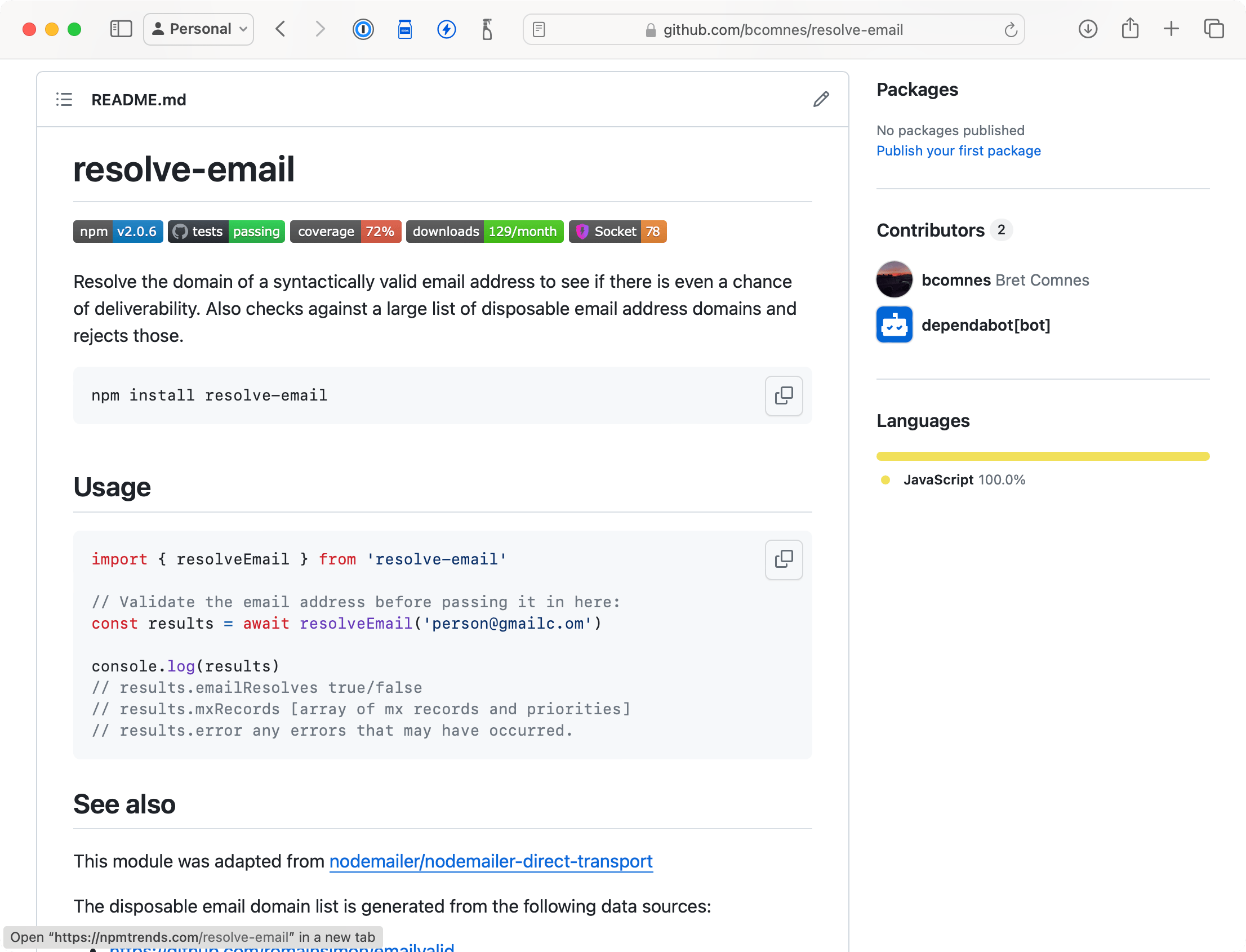Click the spray bottle extension icon
Screen dimensions: 1246x952
coord(487,29)
